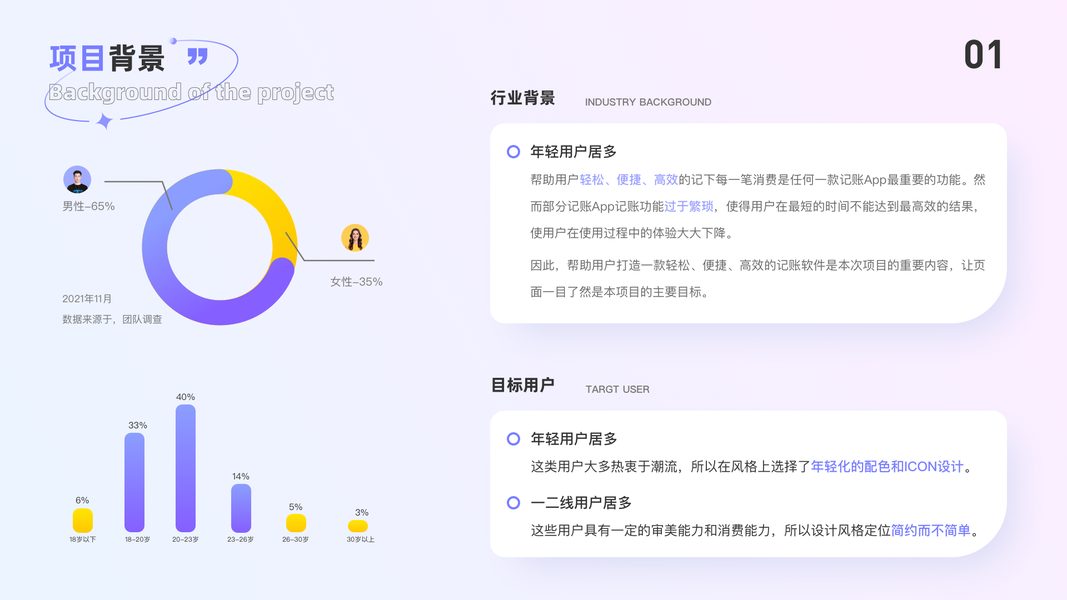The height and width of the screenshot is (600, 1067).
Task: Click the yellow 3% bar
Action: pos(358,526)
